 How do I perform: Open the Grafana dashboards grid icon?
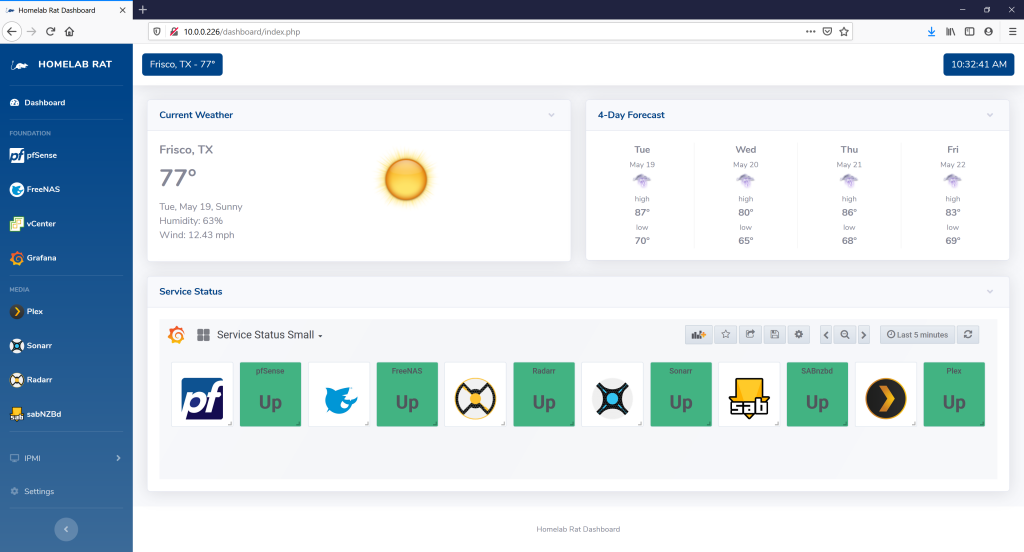203,335
